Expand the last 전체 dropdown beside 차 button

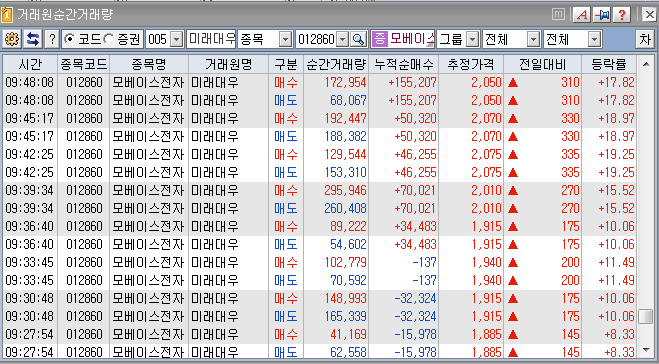tap(594, 40)
